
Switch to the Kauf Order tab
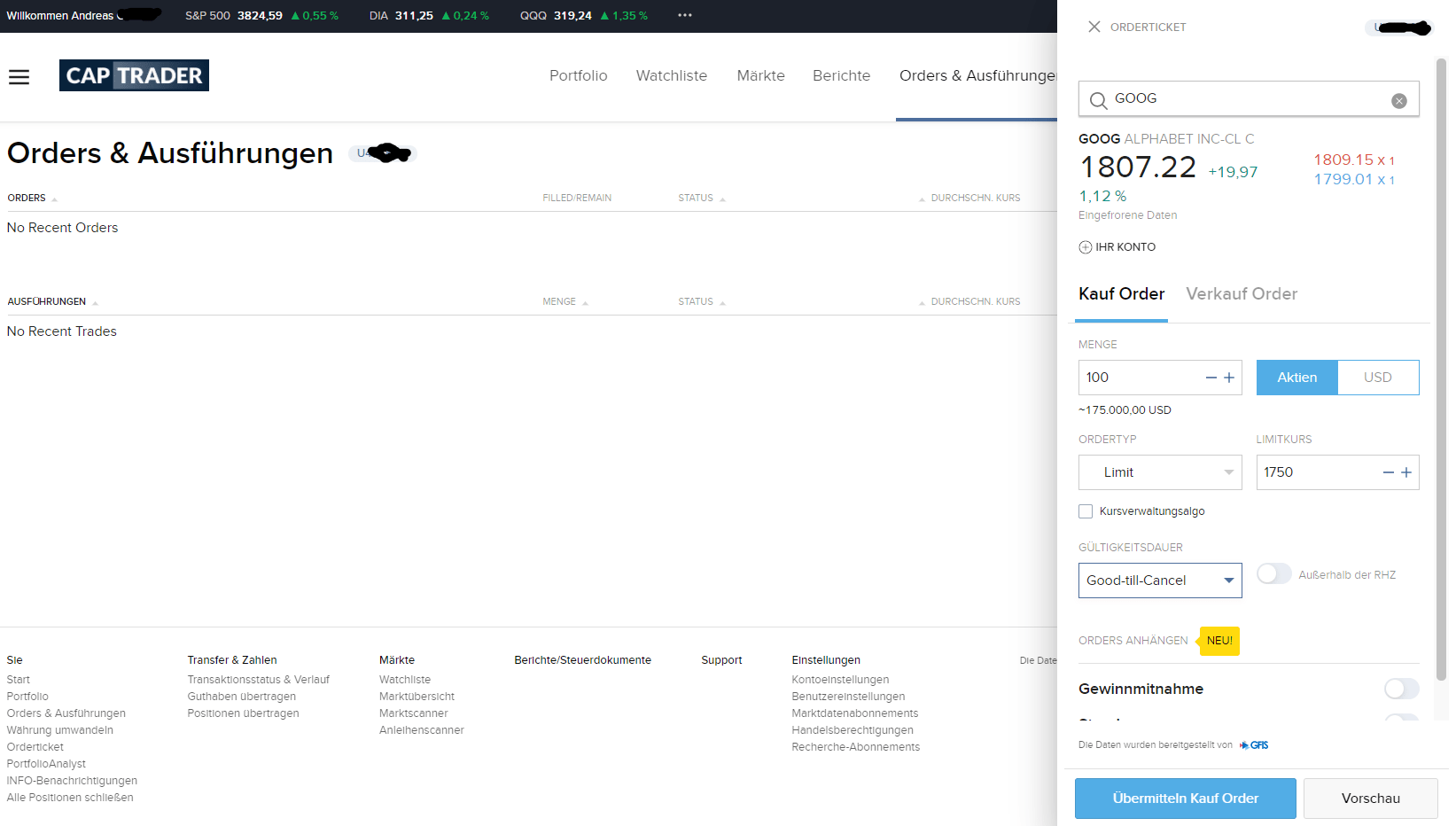(x=1122, y=294)
